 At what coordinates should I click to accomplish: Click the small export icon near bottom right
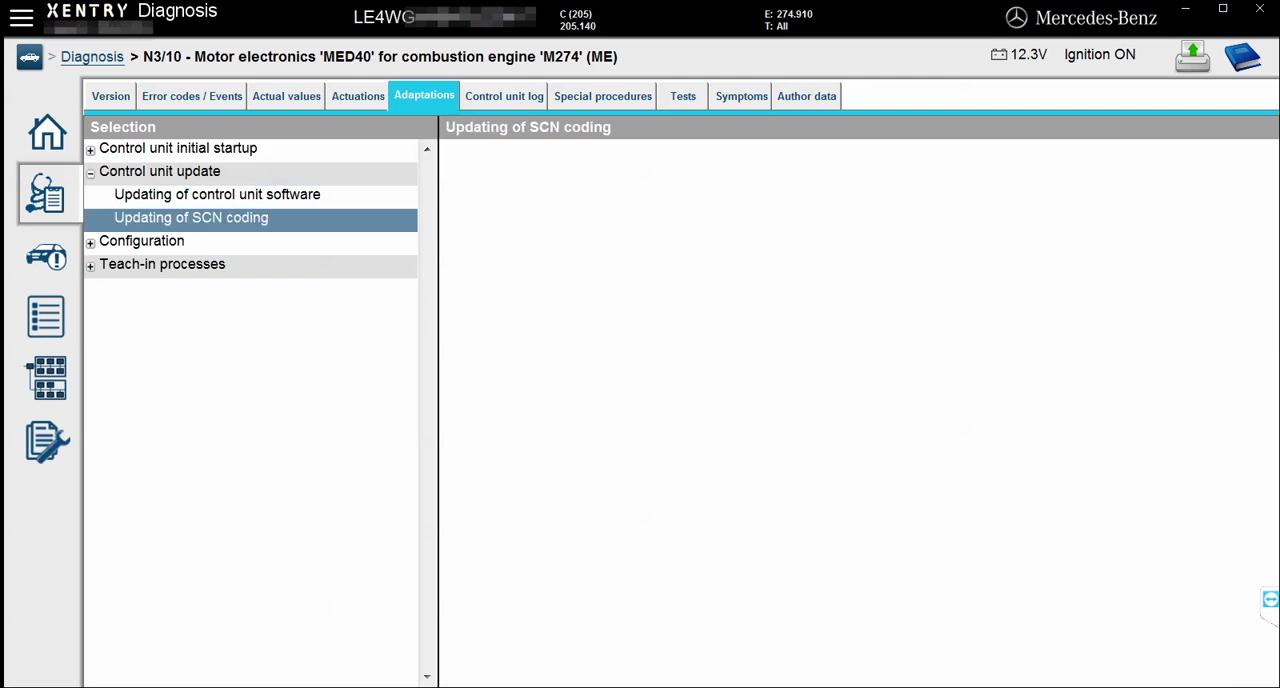(1269, 599)
